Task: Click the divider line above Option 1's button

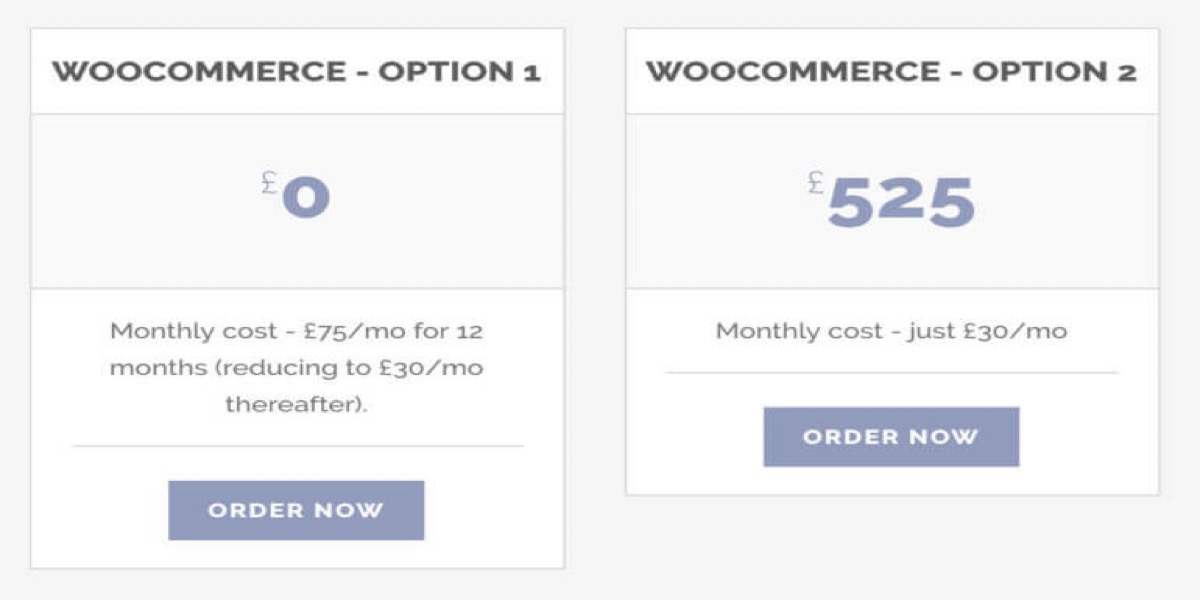Action: [297, 446]
